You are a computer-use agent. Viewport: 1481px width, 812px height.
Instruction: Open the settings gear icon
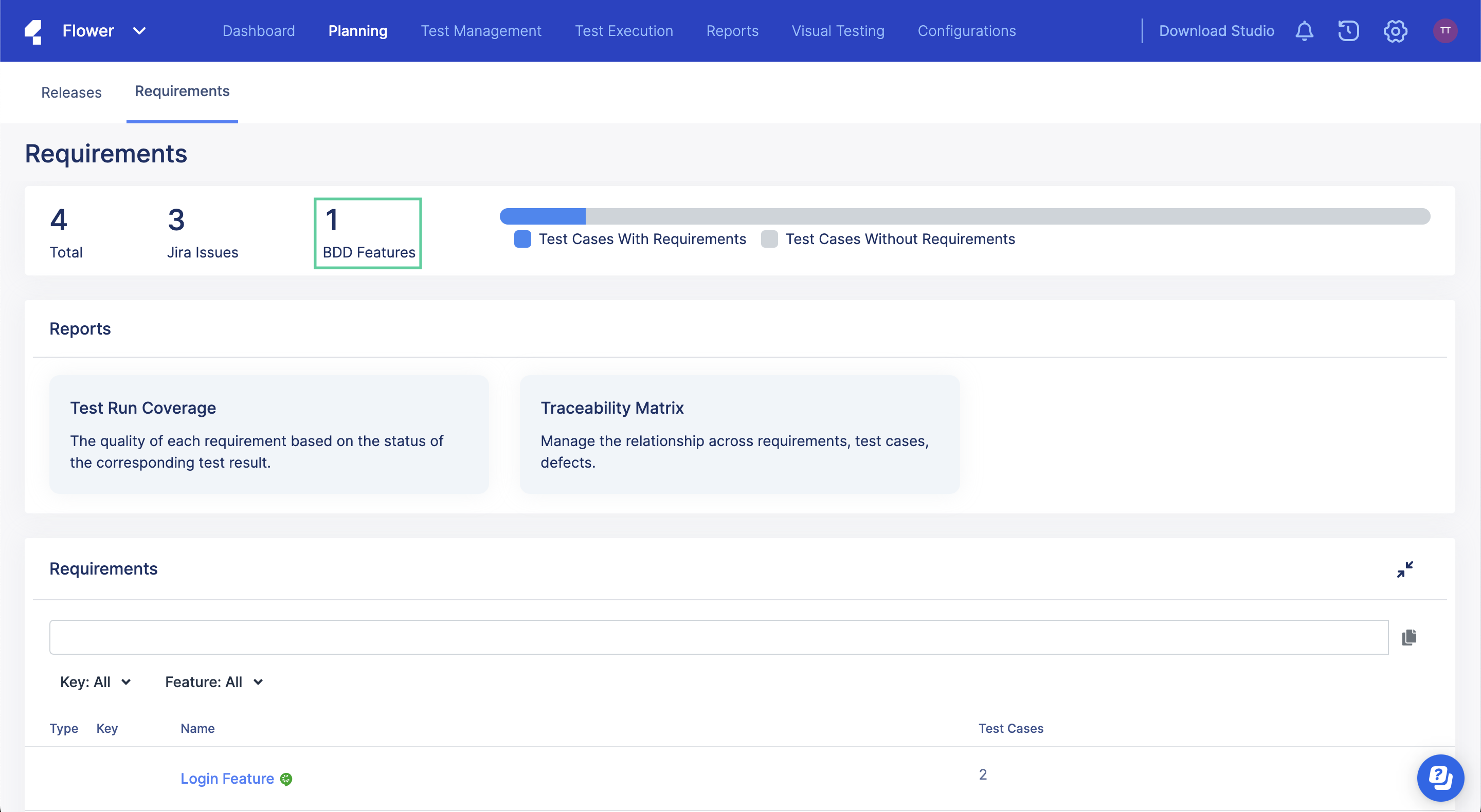(1395, 31)
